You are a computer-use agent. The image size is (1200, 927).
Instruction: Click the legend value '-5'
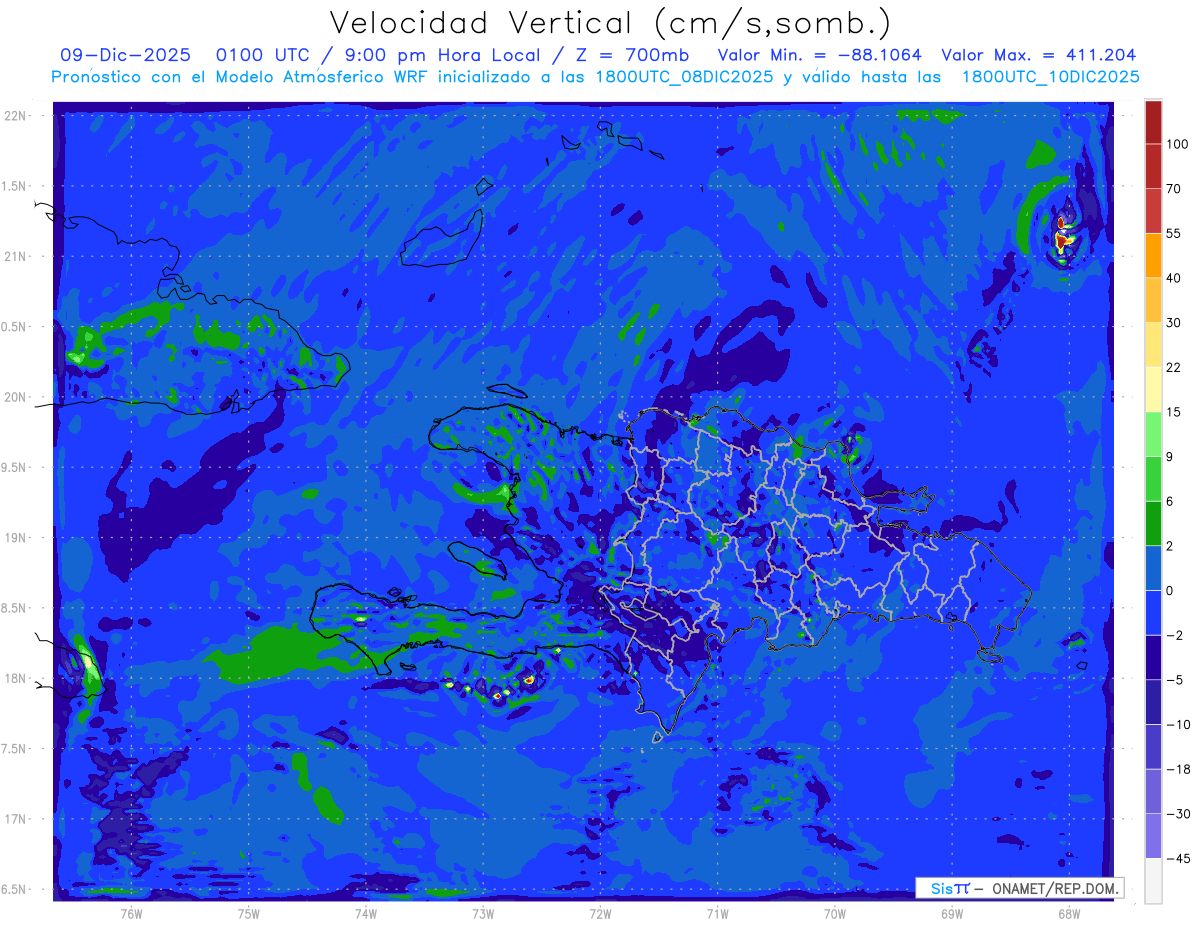(x=1173, y=680)
